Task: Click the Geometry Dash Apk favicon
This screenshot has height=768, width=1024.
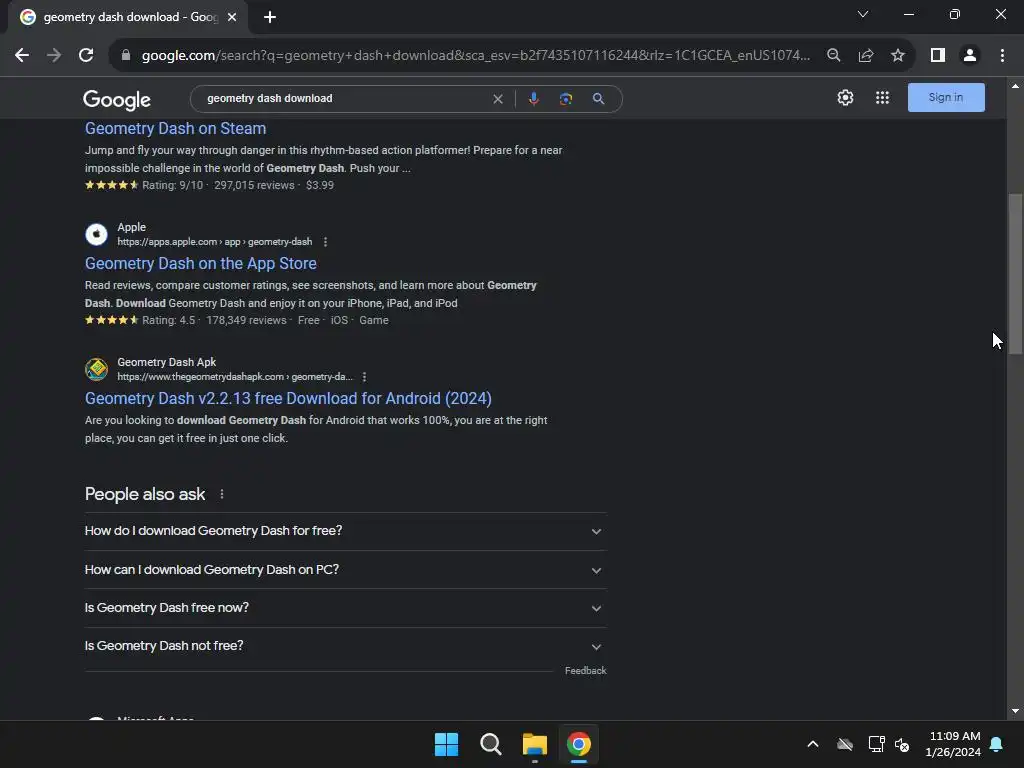Action: pyautogui.click(x=97, y=369)
